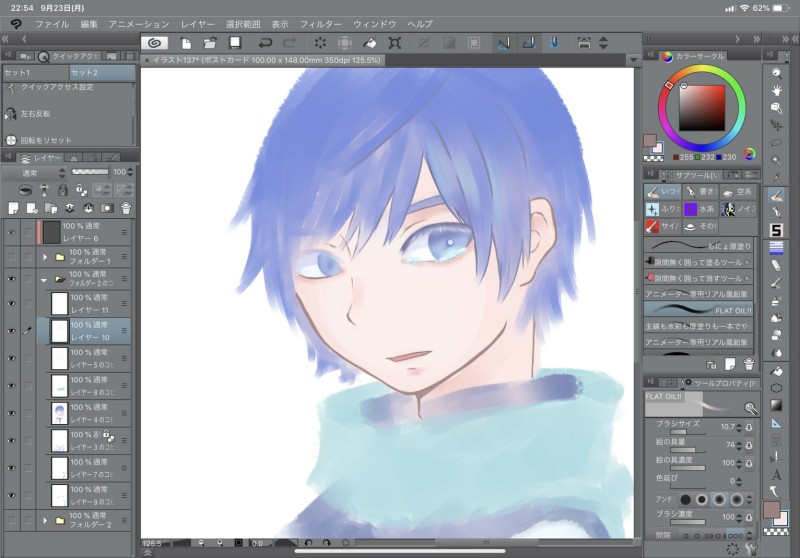Select the text tool
This screenshot has height=558, width=800.
776,475
